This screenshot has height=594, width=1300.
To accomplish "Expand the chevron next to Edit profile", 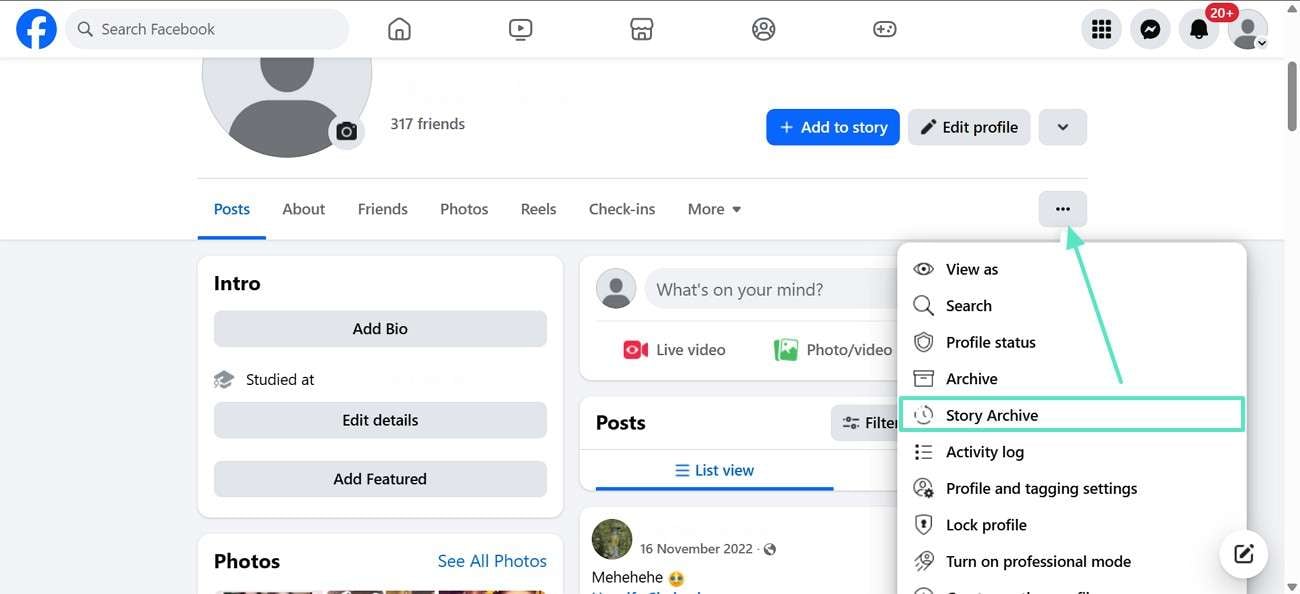I will tap(1062, 127).
